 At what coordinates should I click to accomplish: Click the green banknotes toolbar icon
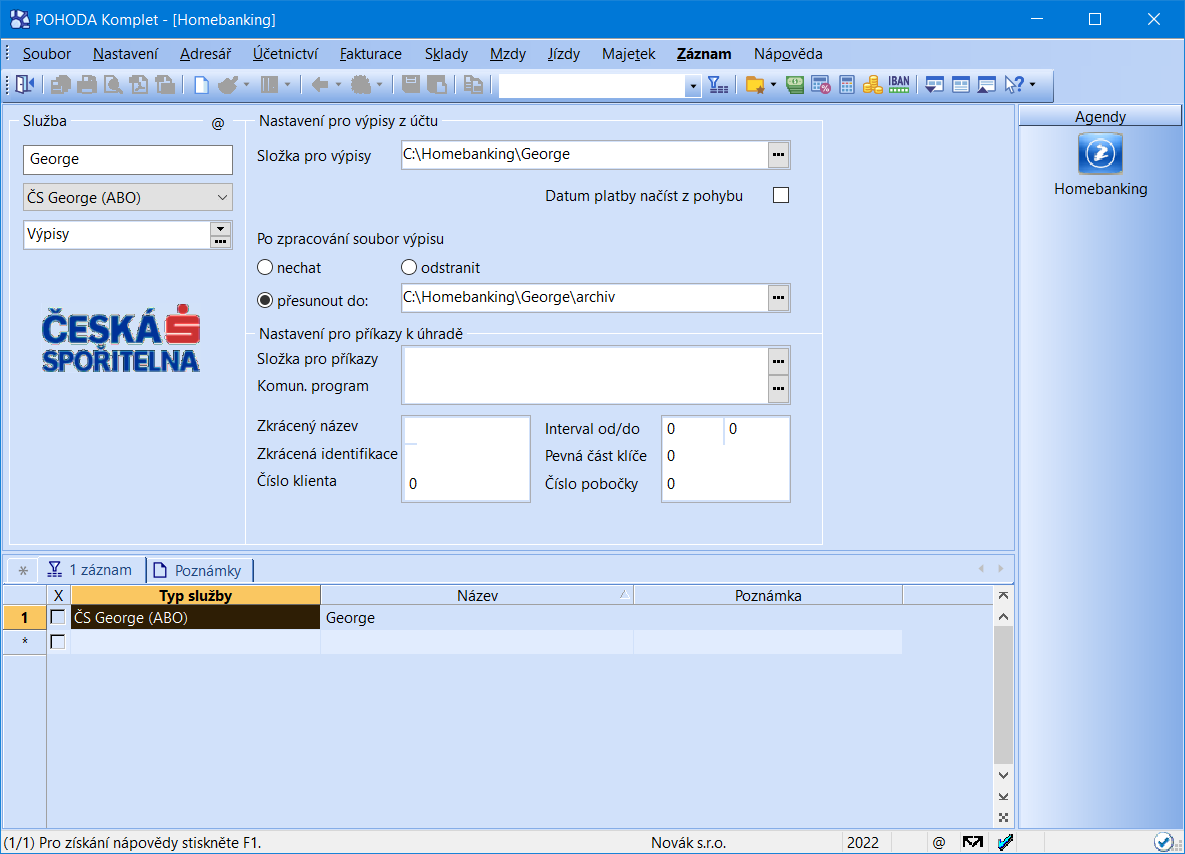pos(796,86)
